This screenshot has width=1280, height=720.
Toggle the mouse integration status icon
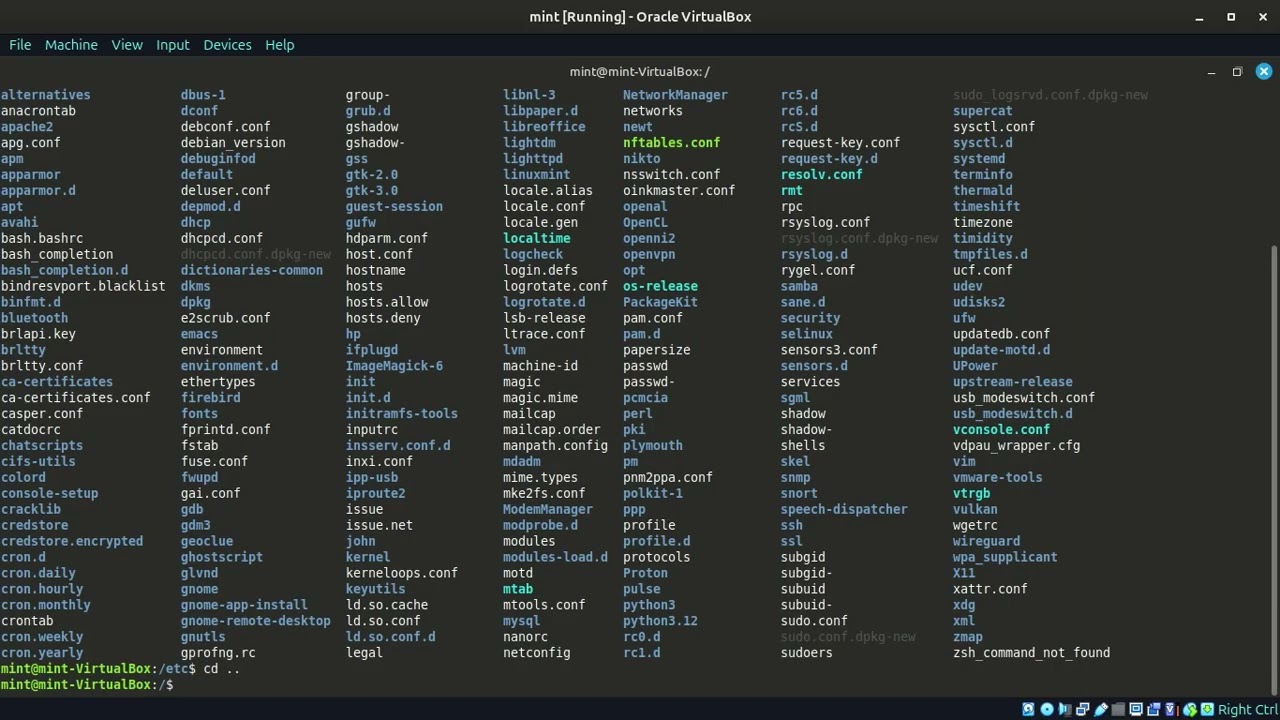(x=1190, y=710)
